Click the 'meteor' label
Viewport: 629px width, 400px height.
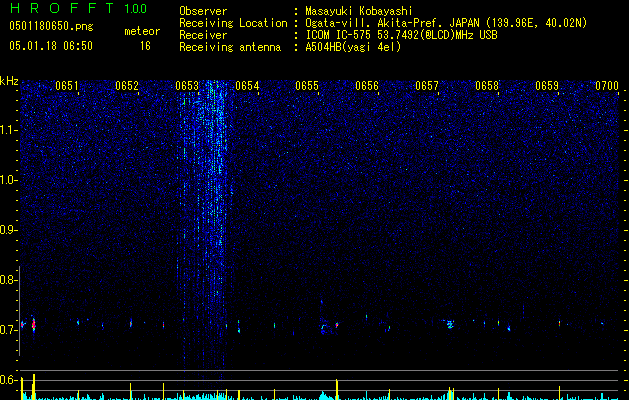pyautogui.click(x=142, y=31)
